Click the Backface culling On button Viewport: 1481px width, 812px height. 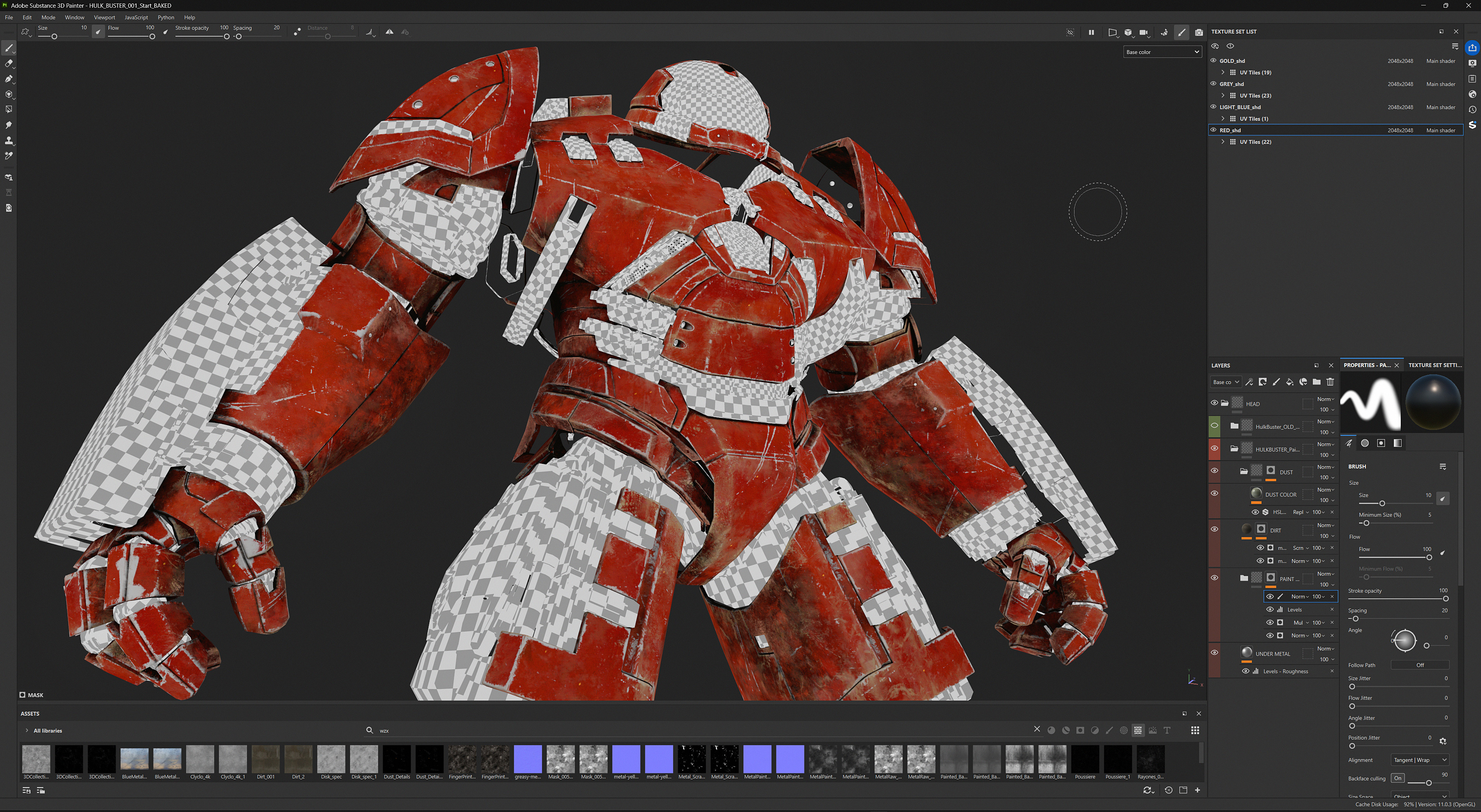1397,778
